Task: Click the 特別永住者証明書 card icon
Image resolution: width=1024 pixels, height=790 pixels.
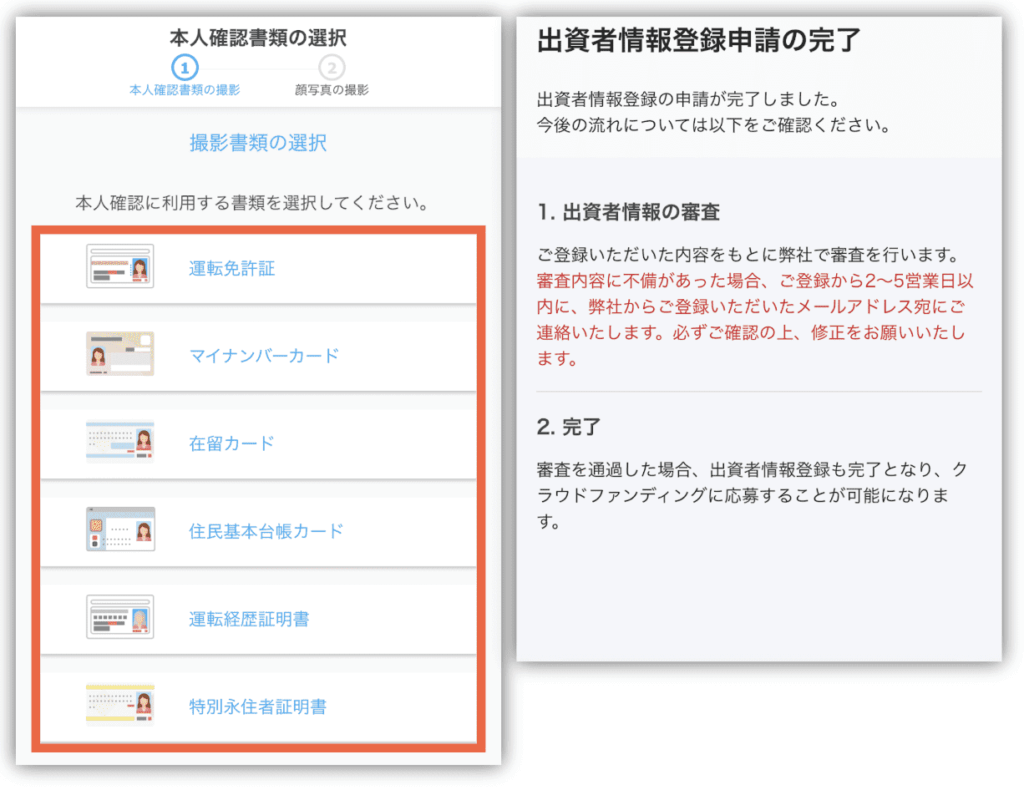Action: [x=120, y=706]
